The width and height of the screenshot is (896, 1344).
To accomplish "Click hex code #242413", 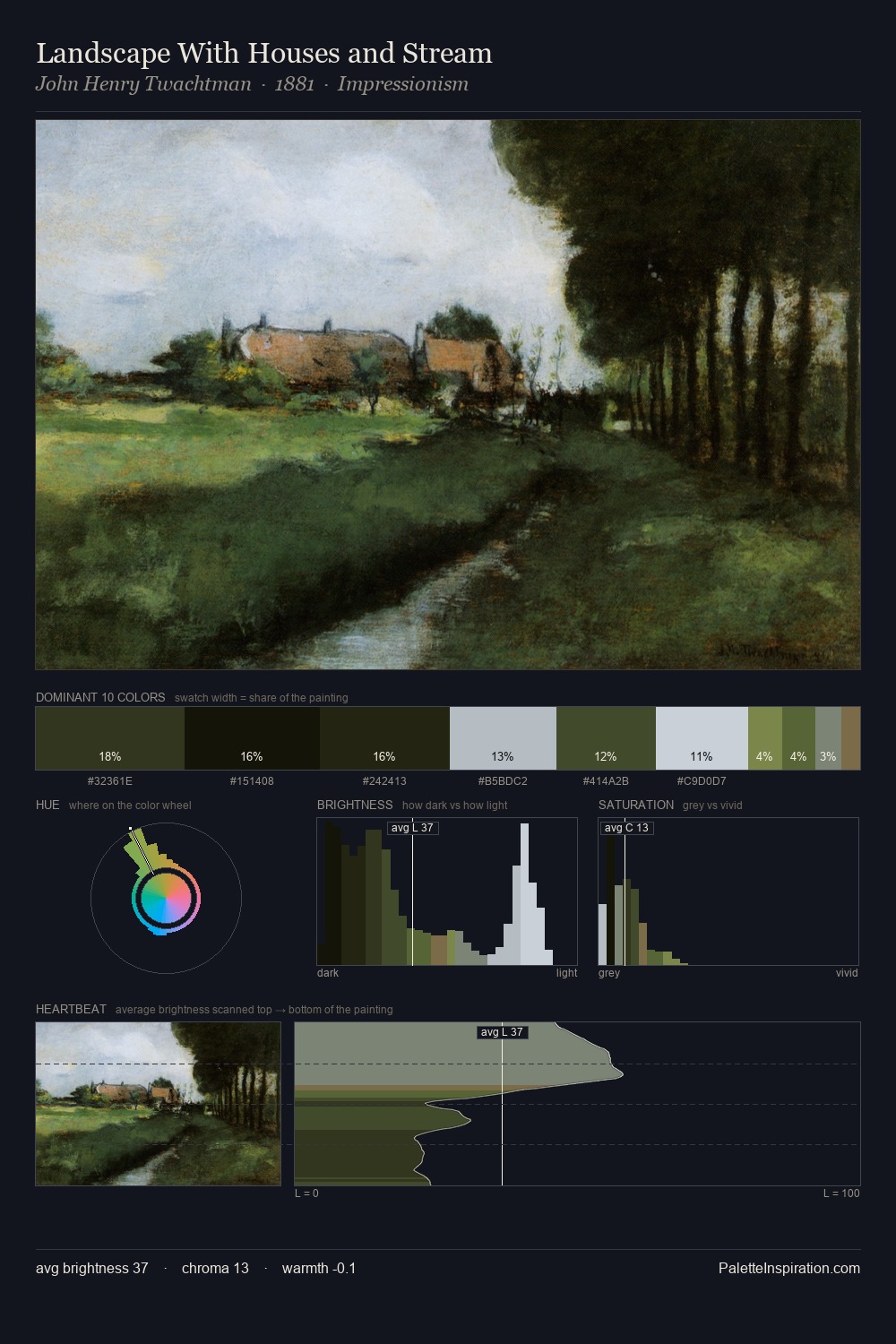I will 384,781.
